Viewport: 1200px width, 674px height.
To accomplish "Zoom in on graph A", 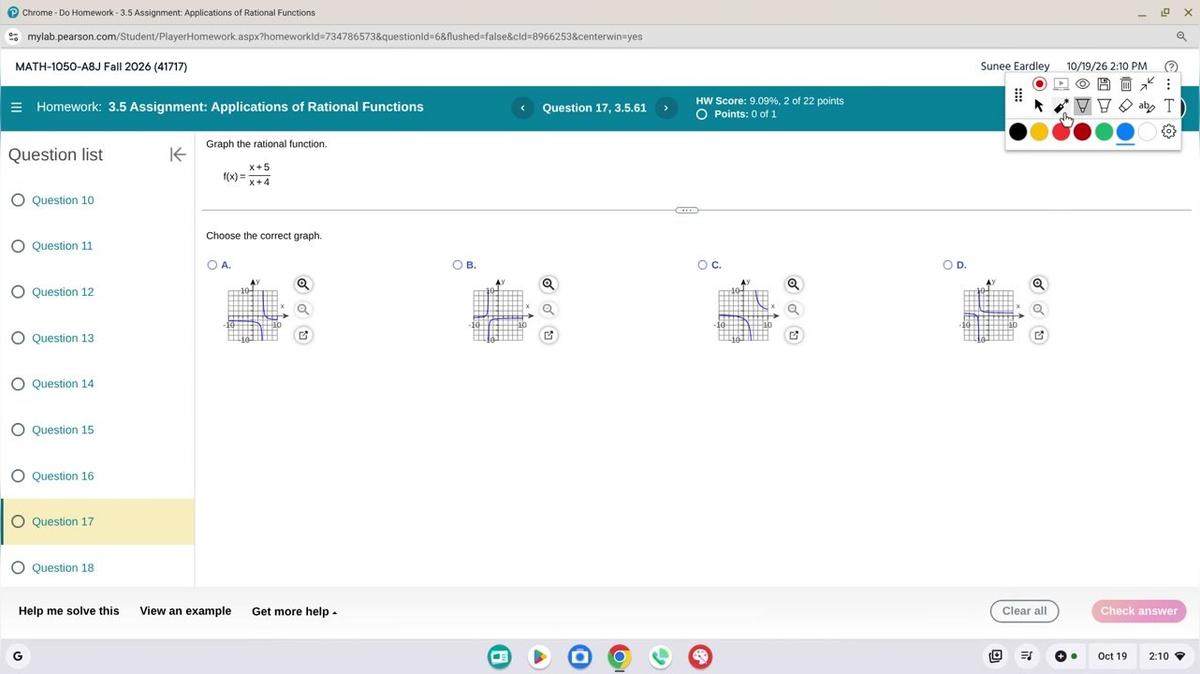I will point(303,284).
